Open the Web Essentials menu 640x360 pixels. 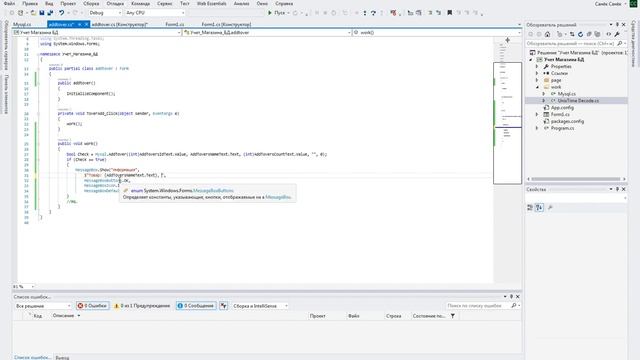tap(211, 3)
